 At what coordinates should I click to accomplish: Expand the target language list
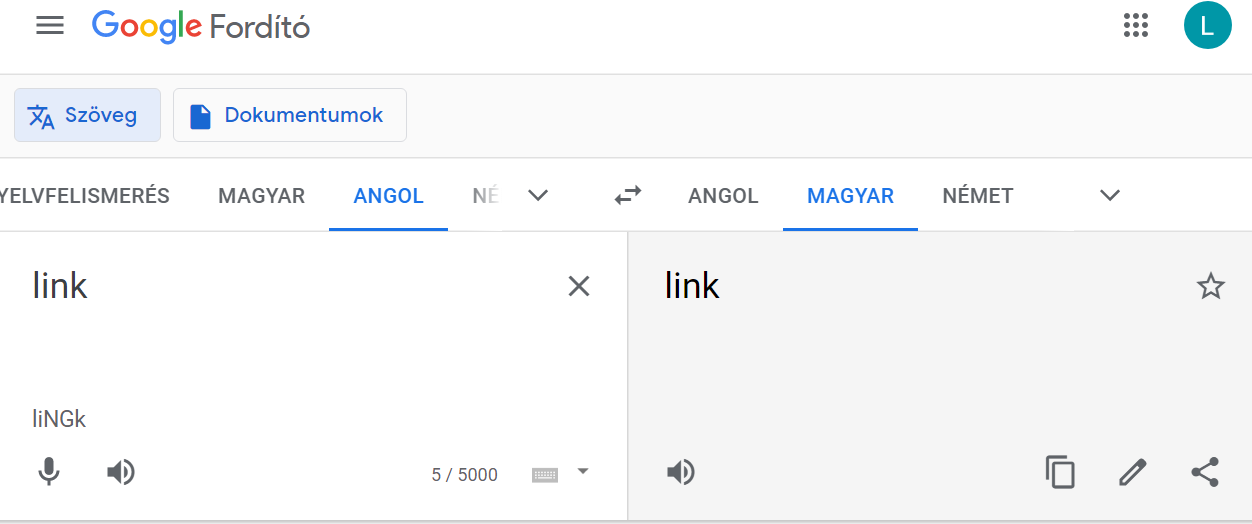1110,196
